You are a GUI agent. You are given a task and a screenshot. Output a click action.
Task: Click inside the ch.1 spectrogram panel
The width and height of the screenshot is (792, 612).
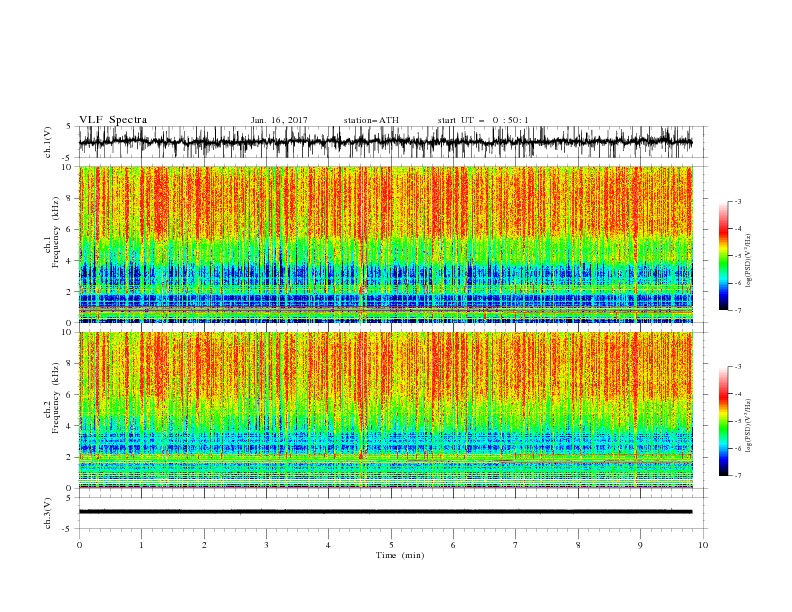pyautogui.click(x=386, y=244)
